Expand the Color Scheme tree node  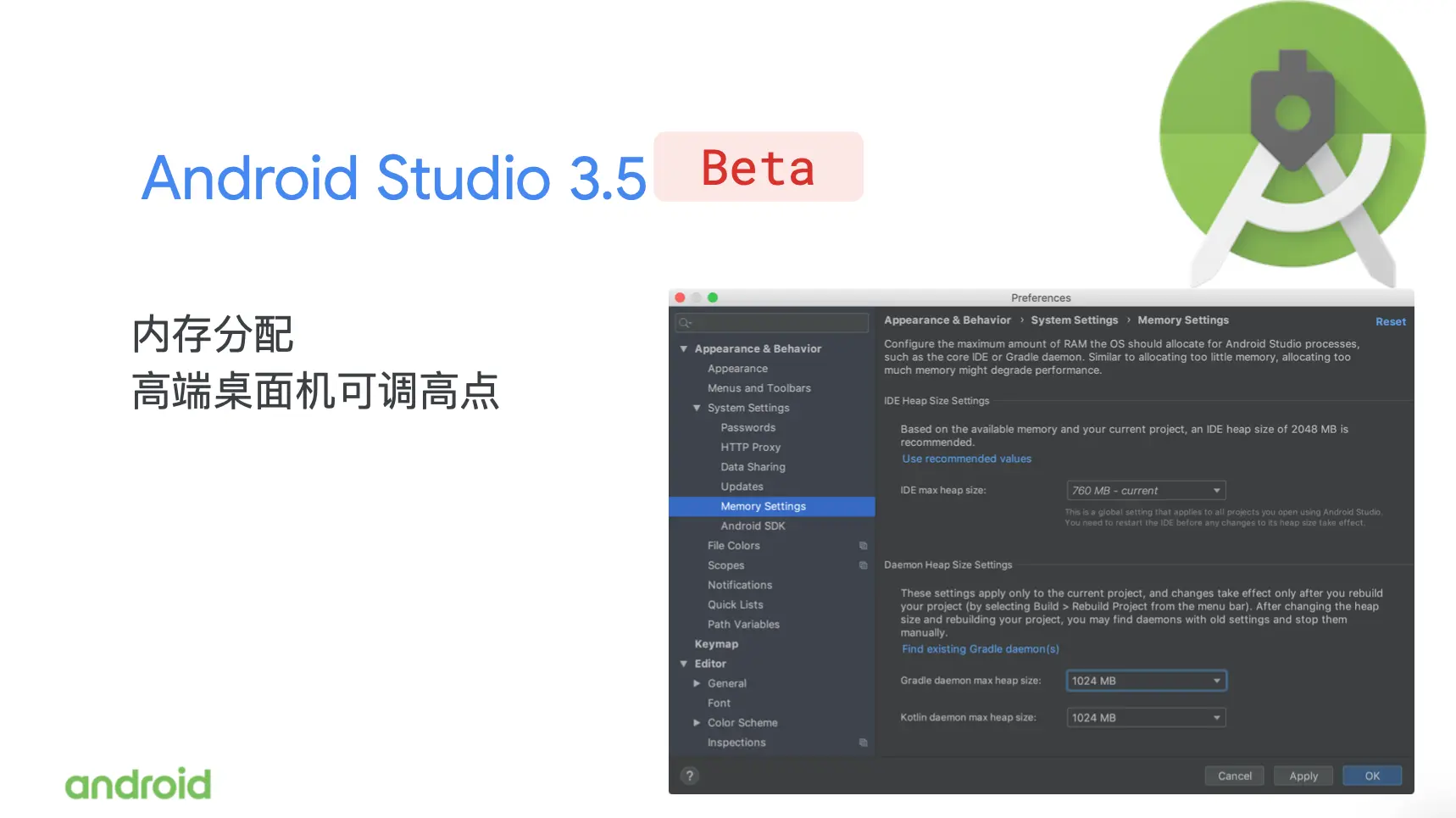click(x=697, y=723)
